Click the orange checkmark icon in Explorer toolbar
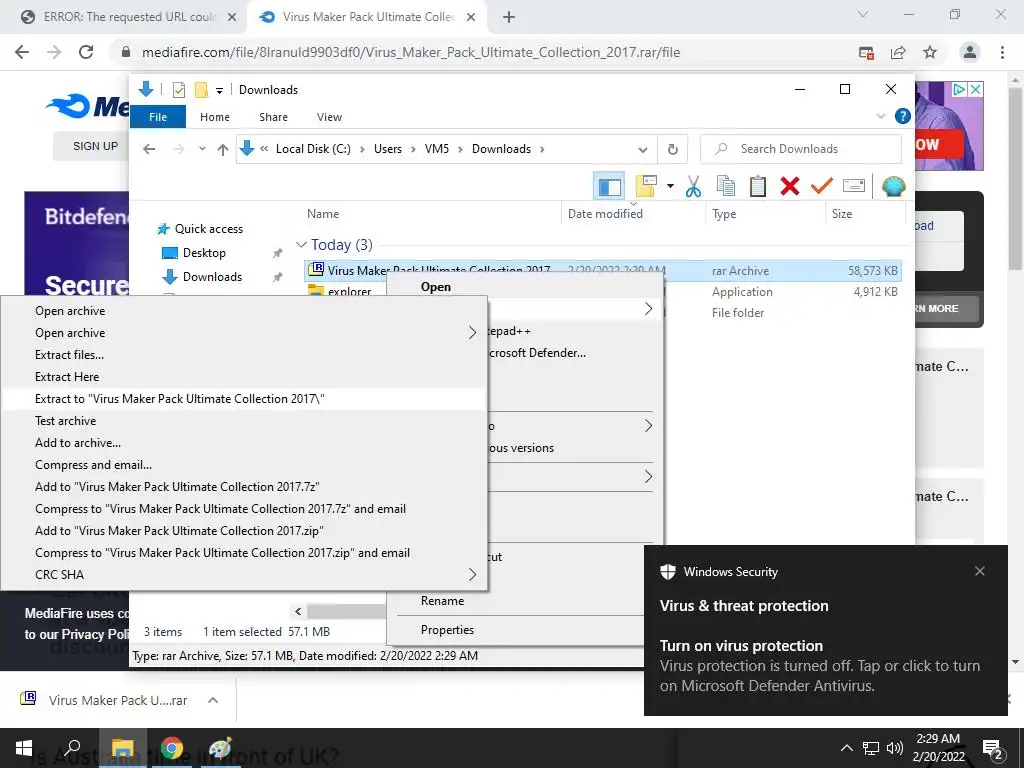The width and height of the screenshot is (1024, 768). click(822, 187)
